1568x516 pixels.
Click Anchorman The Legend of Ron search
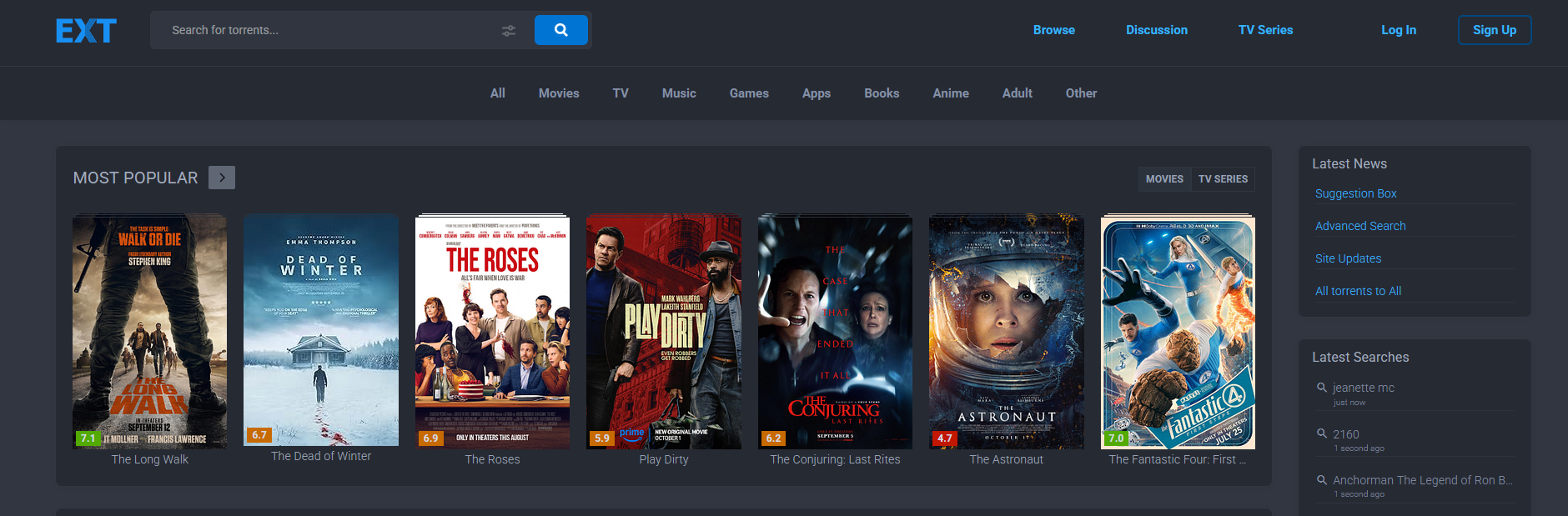(1423, 480)
